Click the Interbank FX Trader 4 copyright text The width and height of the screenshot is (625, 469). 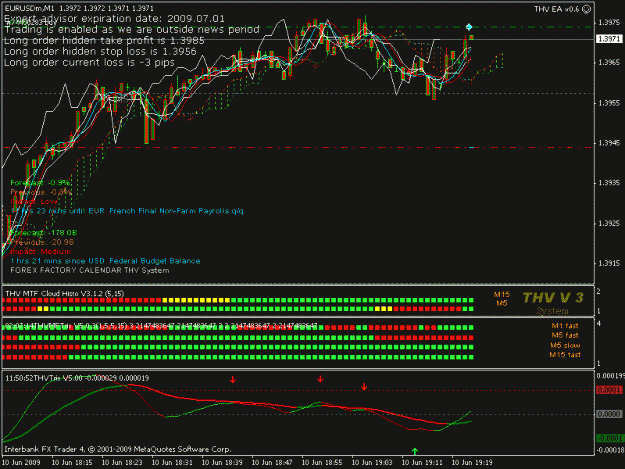coord(118,449)
